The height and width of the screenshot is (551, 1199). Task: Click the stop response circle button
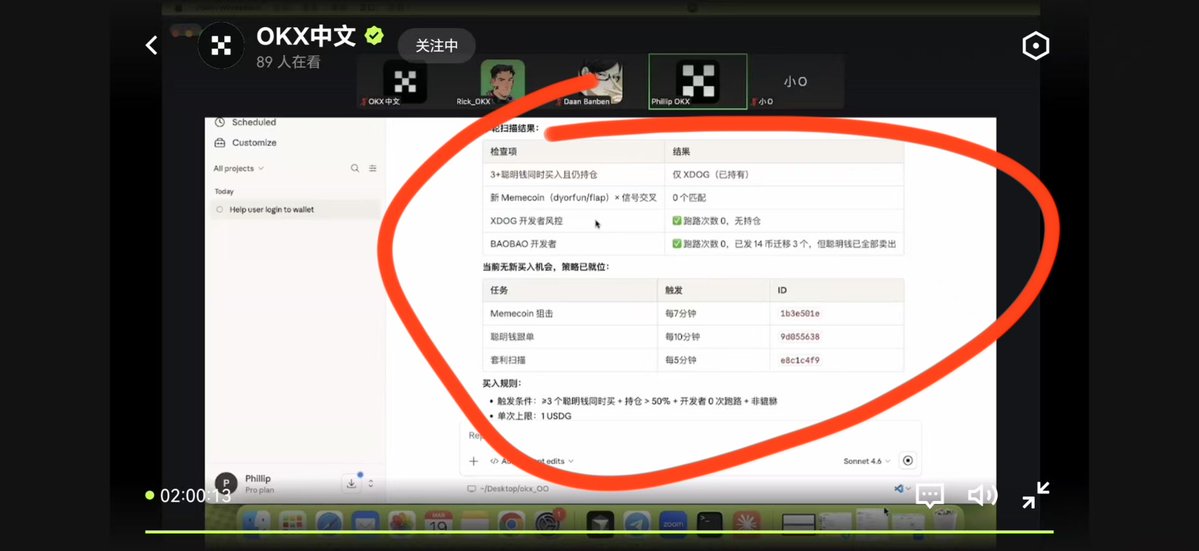(x=908, y=461)
